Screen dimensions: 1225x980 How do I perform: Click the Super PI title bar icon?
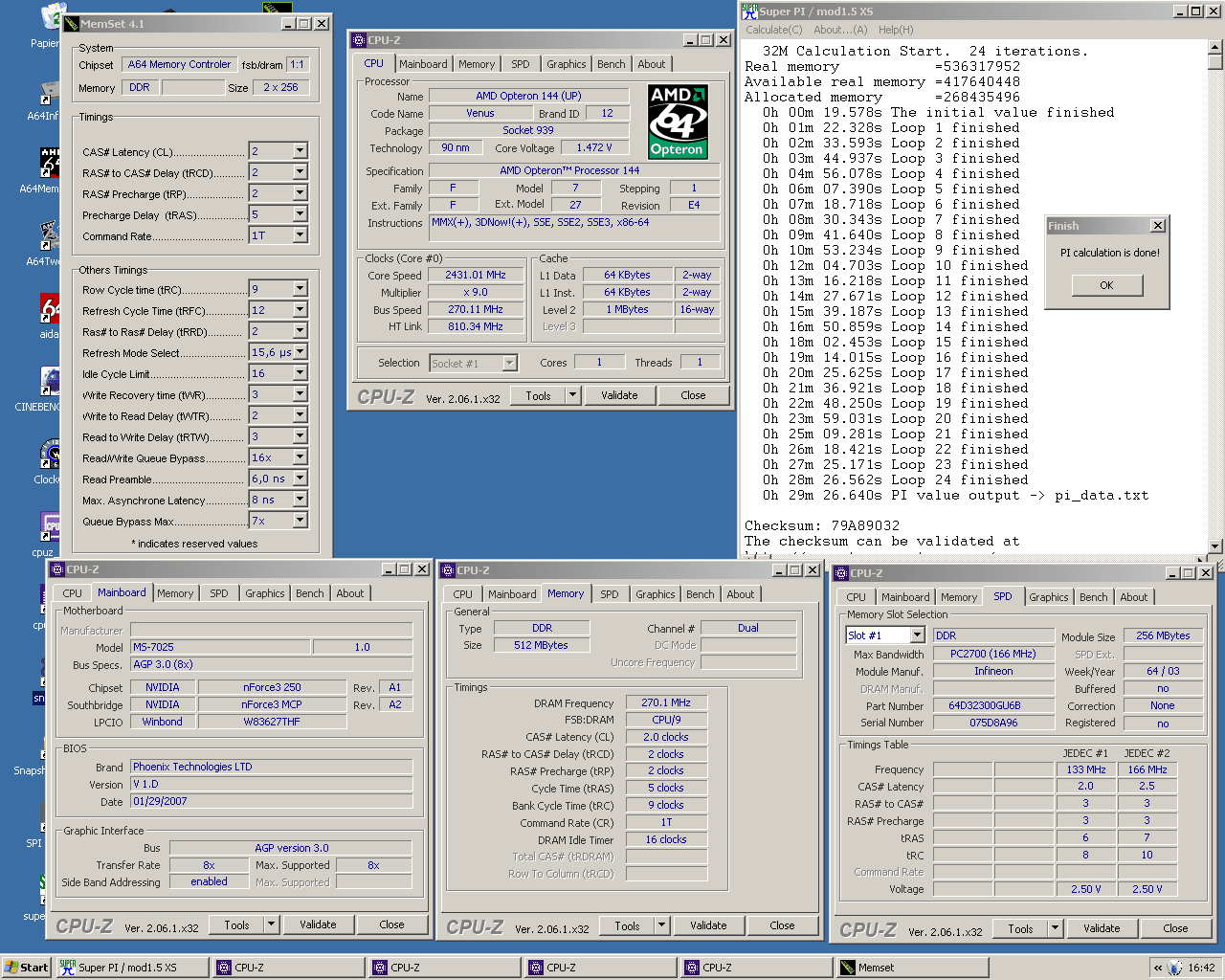pos(749,11)
